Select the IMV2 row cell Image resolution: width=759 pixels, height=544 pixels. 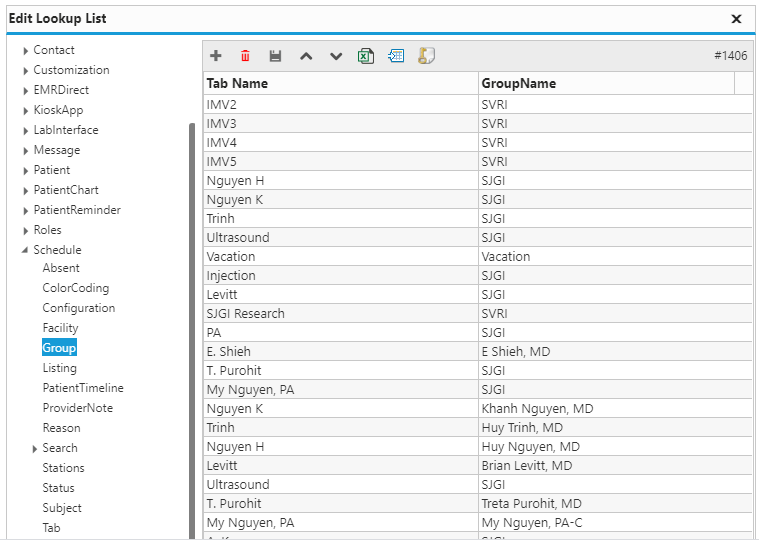pyautogui.click(x=341, y=105)
